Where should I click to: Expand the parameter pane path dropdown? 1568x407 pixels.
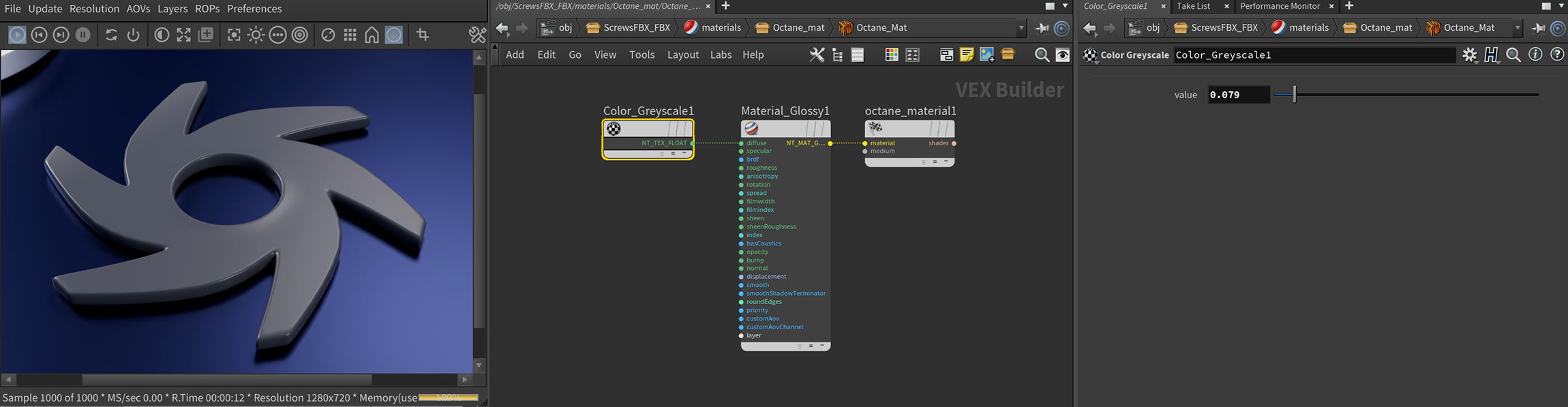[1517, 28]
